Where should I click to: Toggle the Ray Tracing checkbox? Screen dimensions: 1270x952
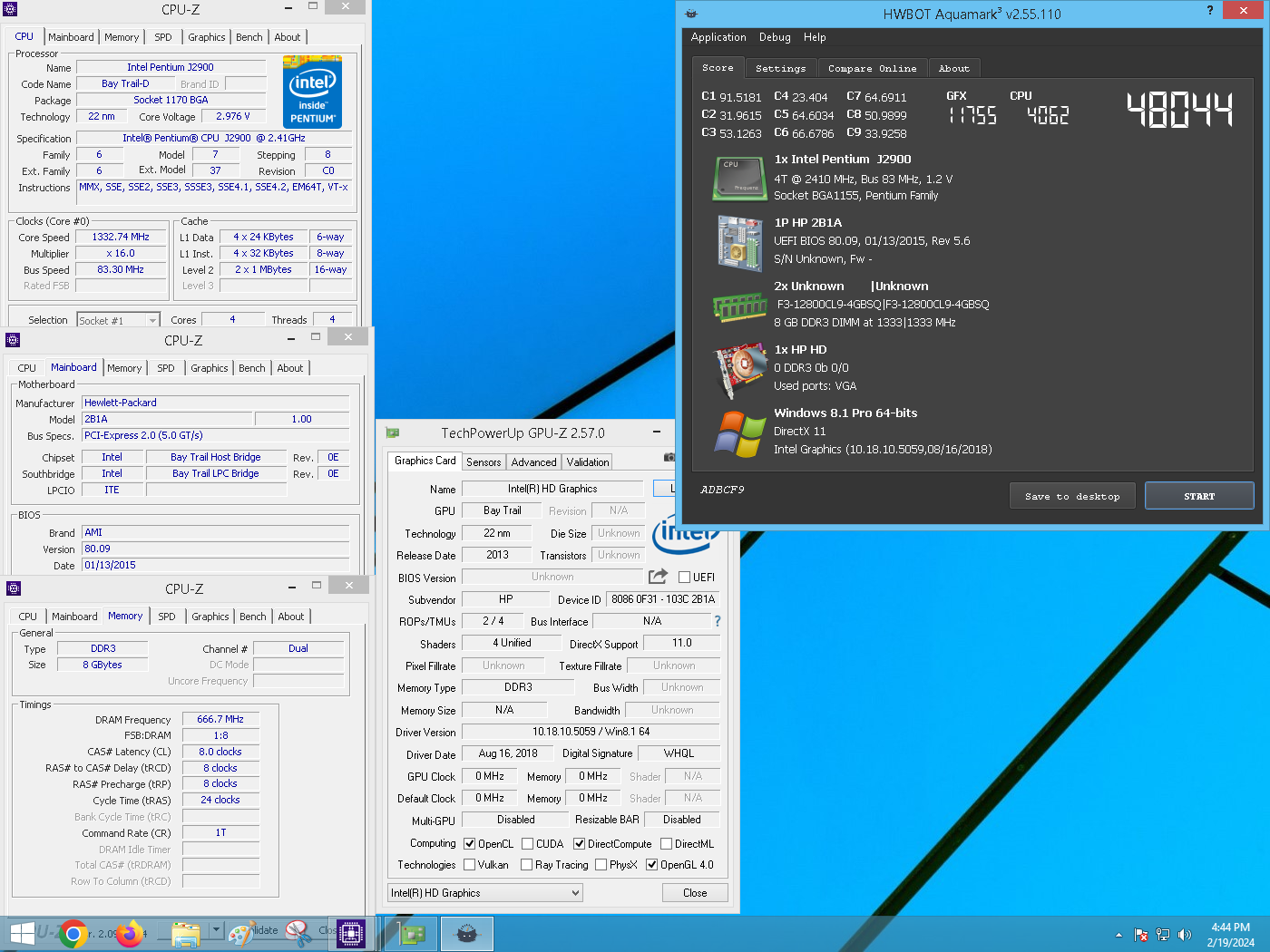(527, 865)
